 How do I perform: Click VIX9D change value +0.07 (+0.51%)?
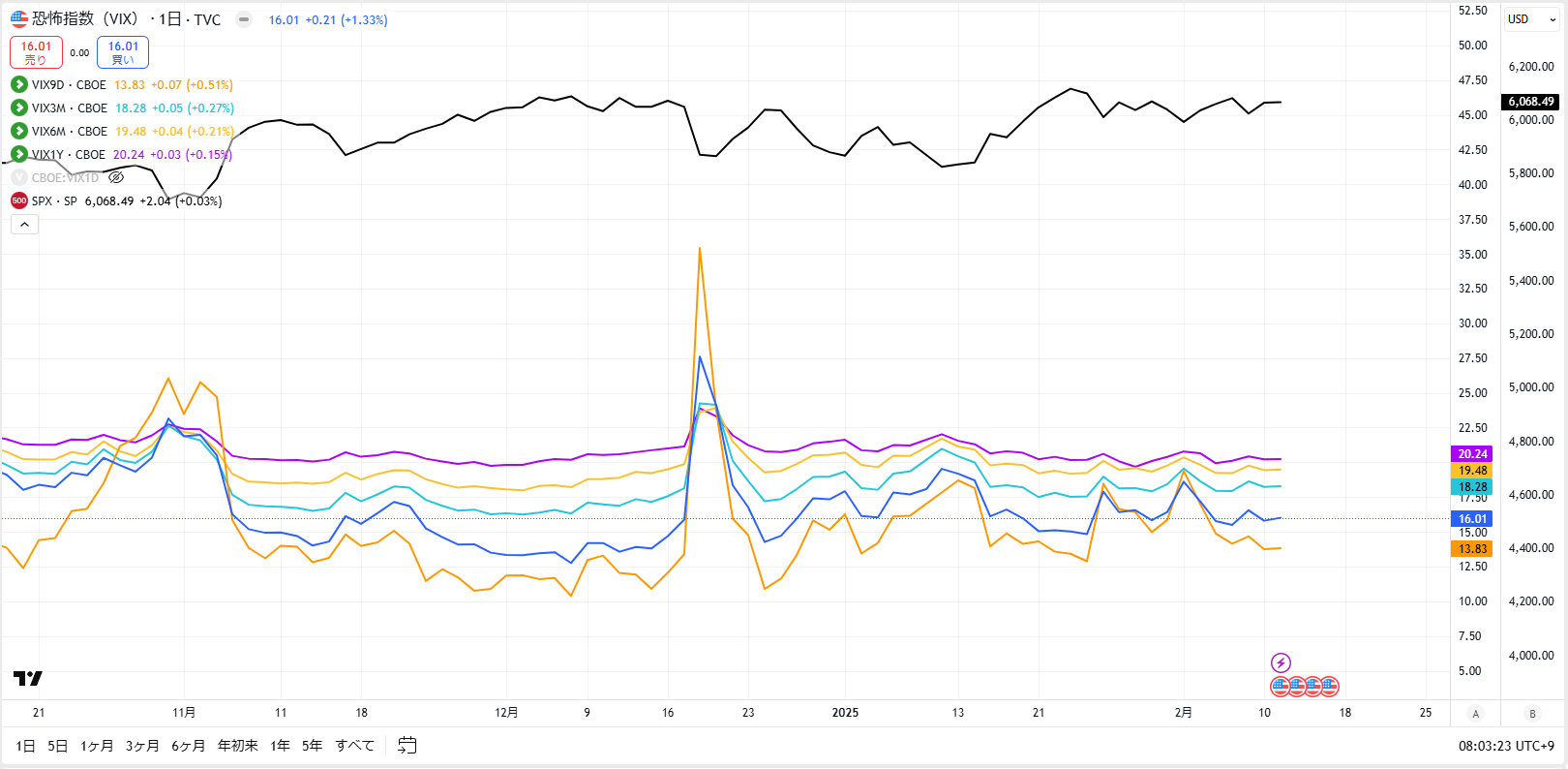point(192,85)
